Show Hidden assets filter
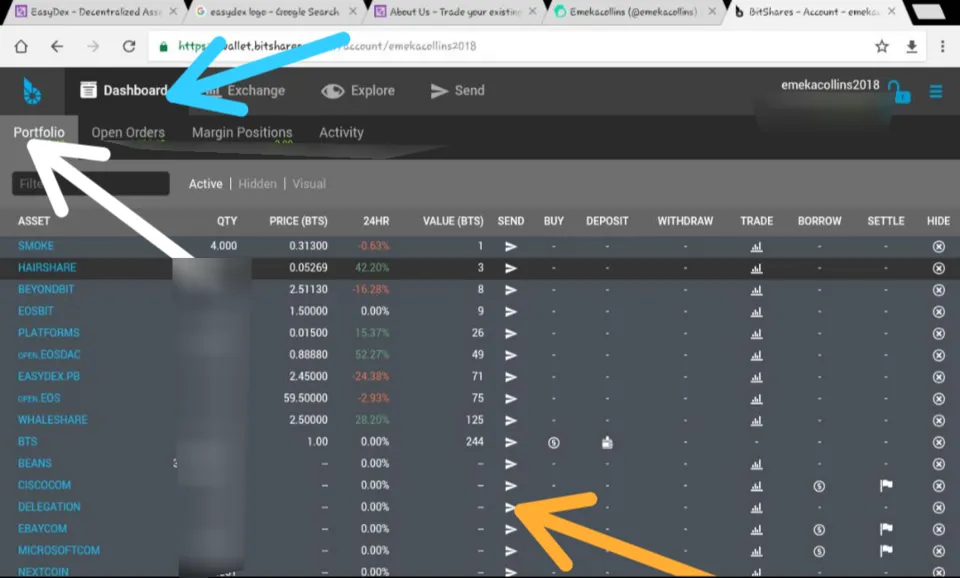Viewport: 960px width, 578px height. click(x=257, y=184)
